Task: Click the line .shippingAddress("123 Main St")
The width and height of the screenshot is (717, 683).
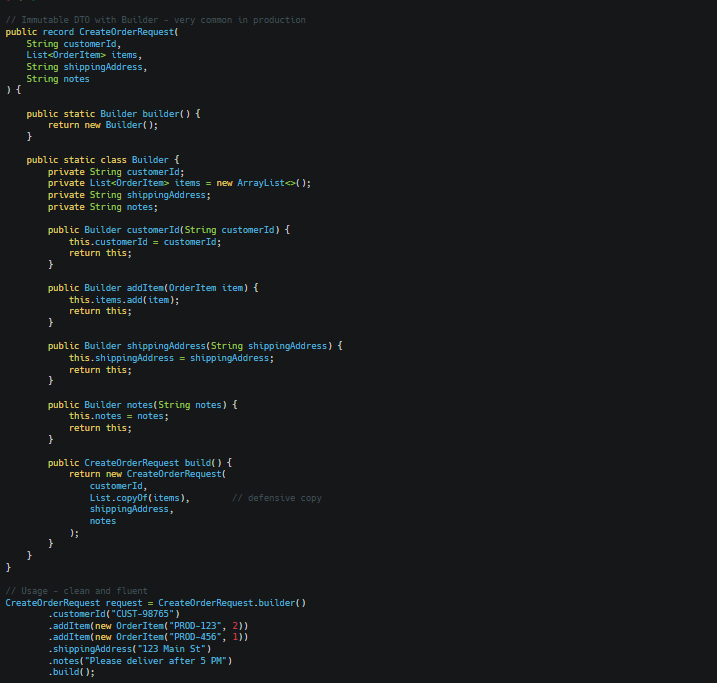Action: 129,649
